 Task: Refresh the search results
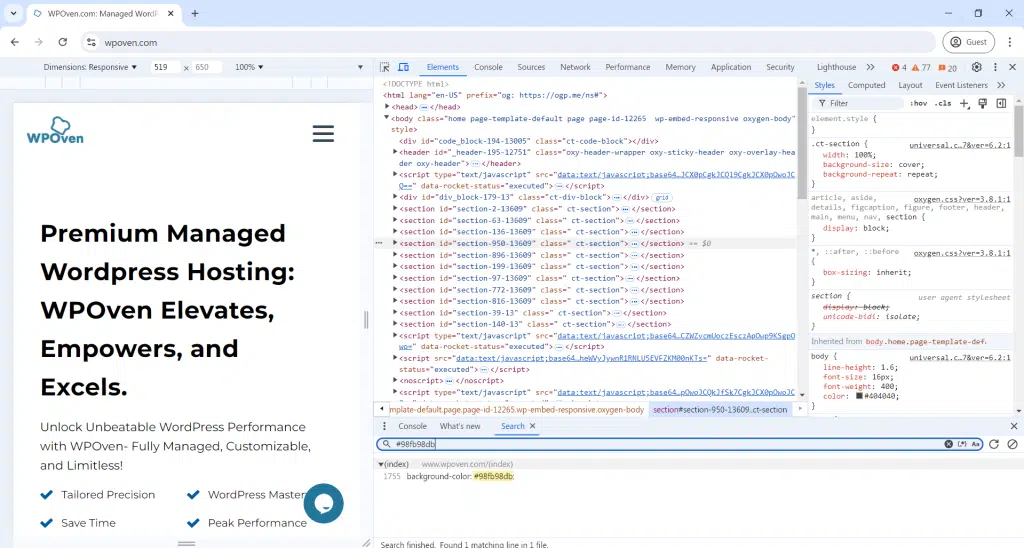click(994, 444)
